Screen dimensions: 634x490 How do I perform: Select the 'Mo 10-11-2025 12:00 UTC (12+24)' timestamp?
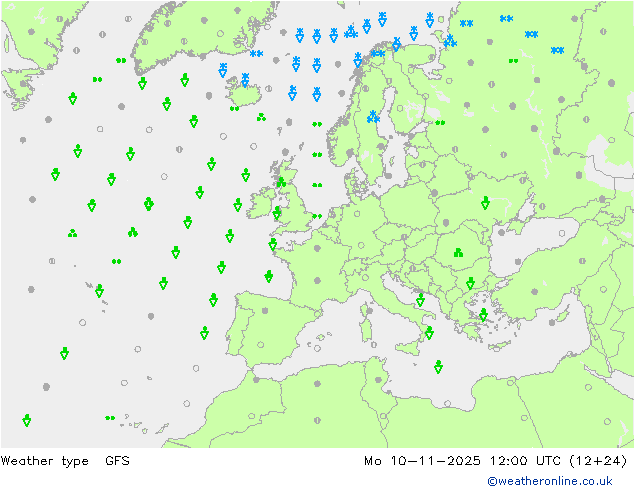point(496,461)
